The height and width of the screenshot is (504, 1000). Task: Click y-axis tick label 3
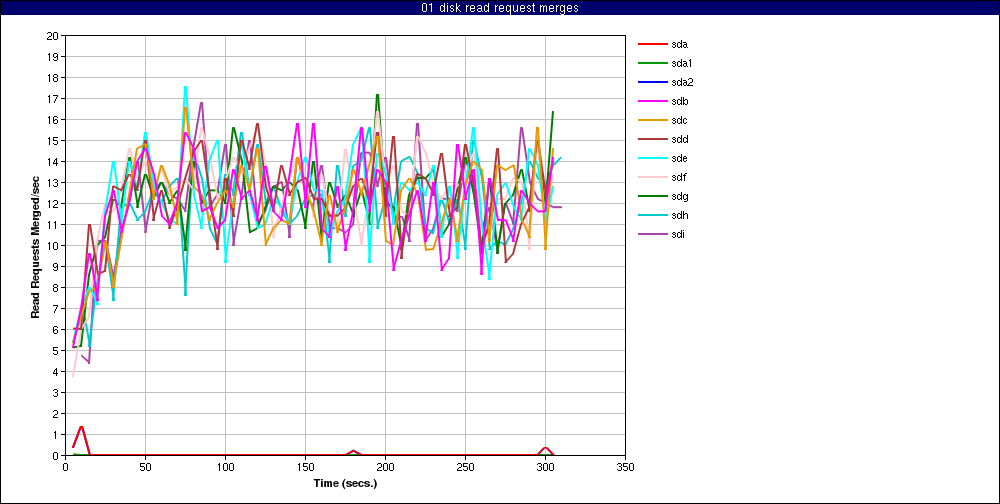pyautogui.click(x=55, y=392)
